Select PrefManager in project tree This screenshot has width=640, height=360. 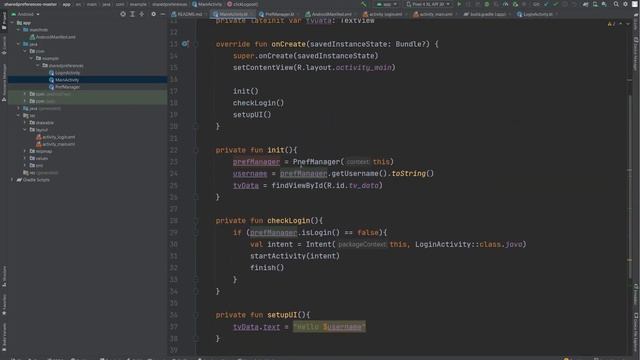pos(67,87)
